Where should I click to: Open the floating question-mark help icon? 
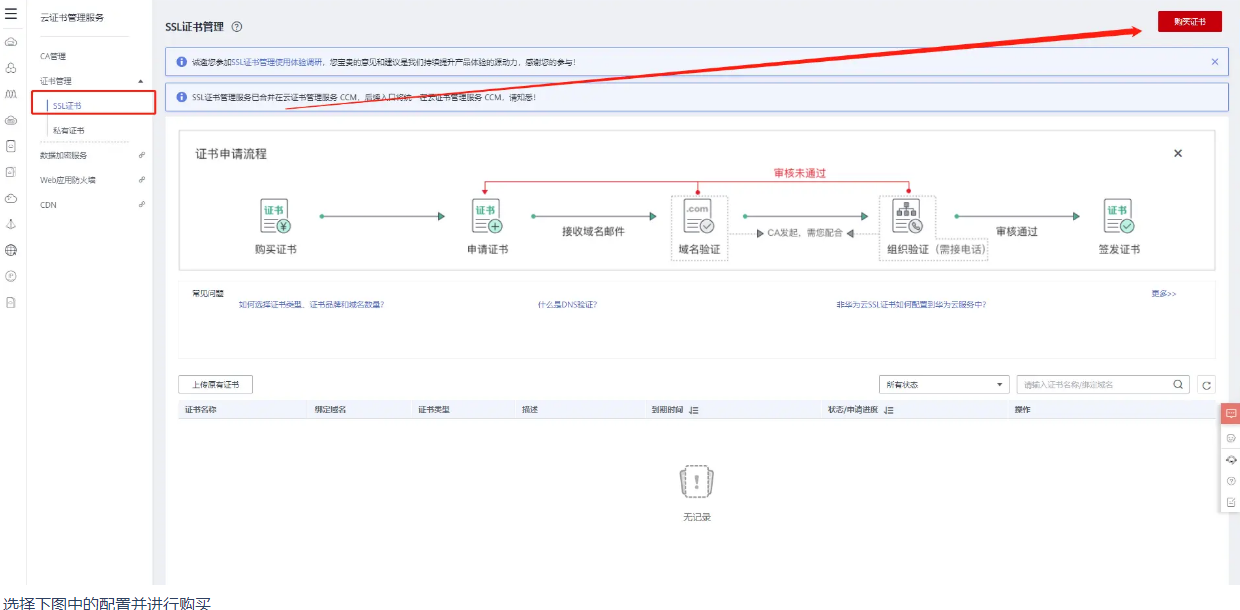click(x=1231, y=481)
